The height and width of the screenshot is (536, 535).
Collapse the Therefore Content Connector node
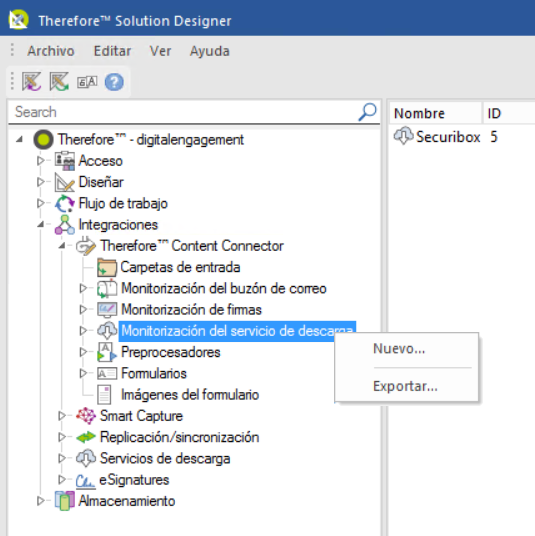click(62, 245)
